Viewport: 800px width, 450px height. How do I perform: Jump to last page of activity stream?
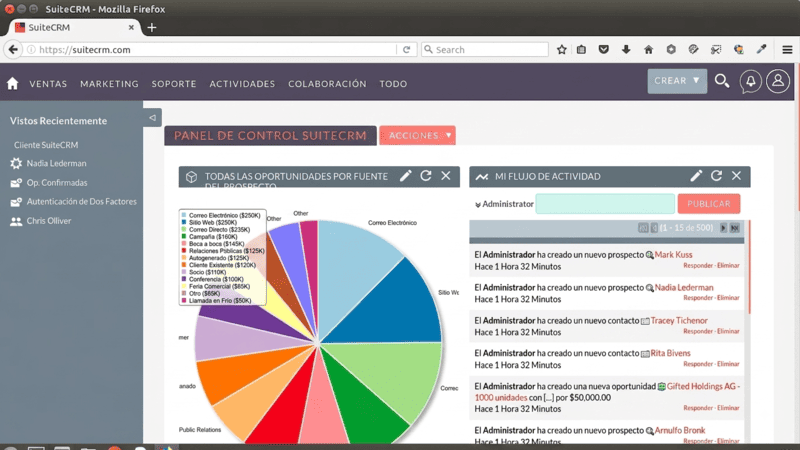click(735, 228)
